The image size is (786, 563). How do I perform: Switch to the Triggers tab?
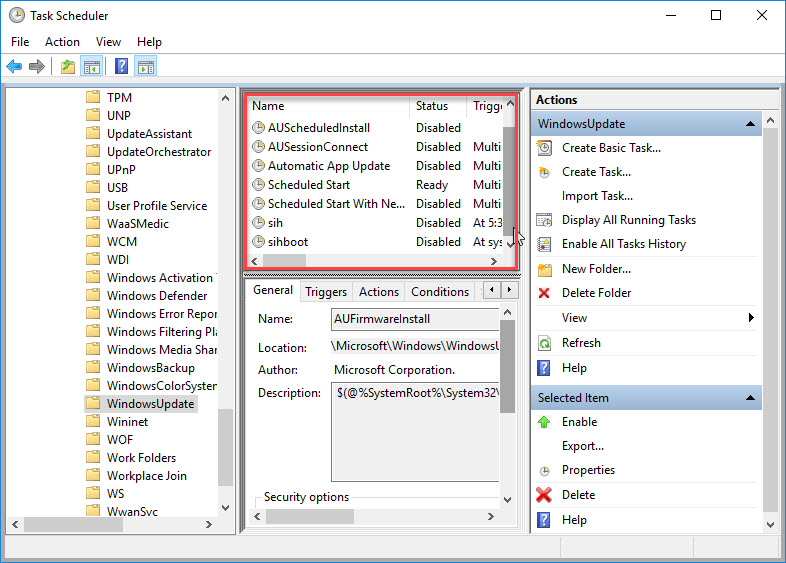326,292
